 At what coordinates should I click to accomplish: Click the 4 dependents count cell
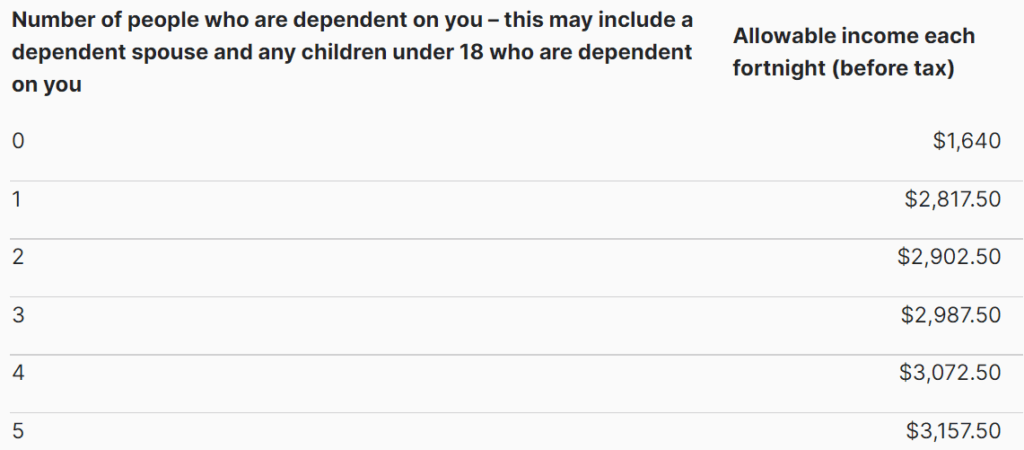17,373
